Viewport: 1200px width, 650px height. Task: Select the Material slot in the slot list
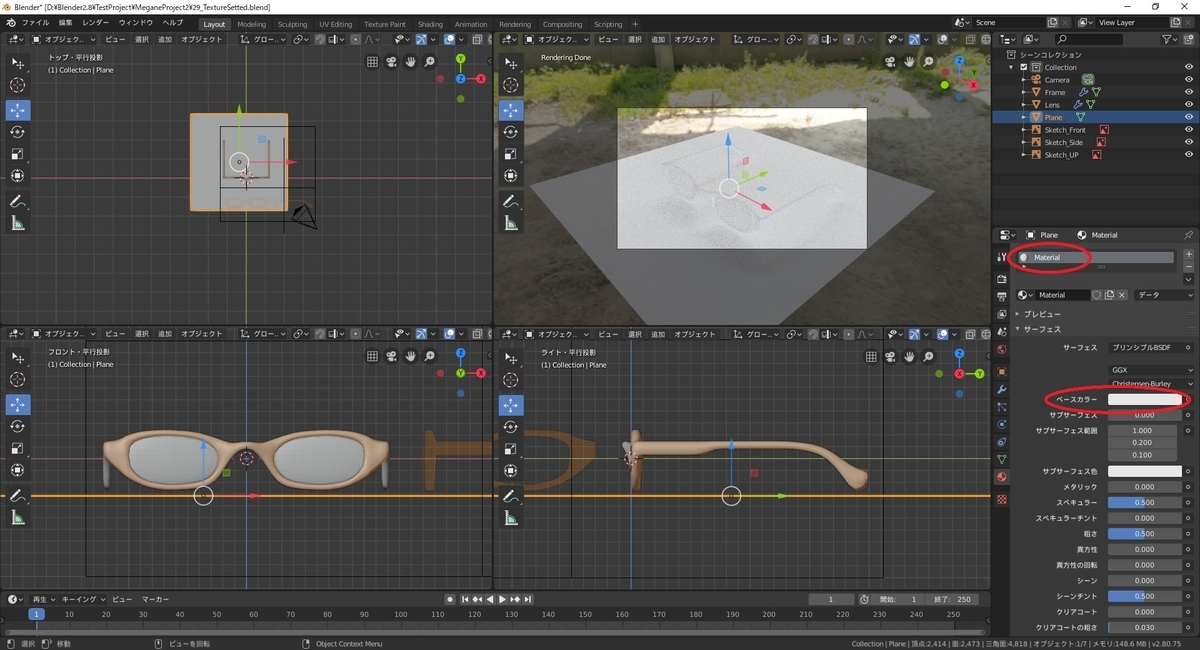pyautogui.click(x=1094, y=258)
